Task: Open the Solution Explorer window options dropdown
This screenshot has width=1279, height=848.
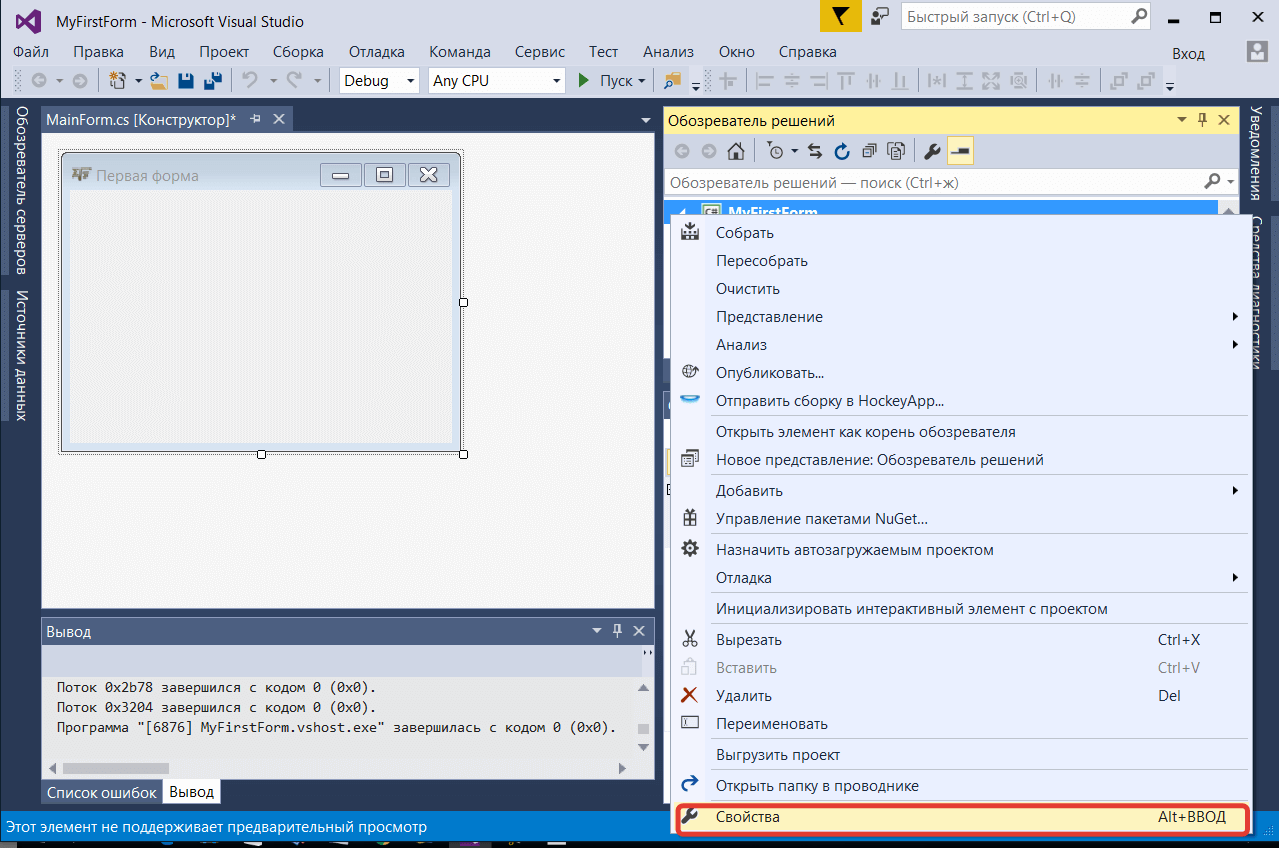Action: (x=1180, y=121)
